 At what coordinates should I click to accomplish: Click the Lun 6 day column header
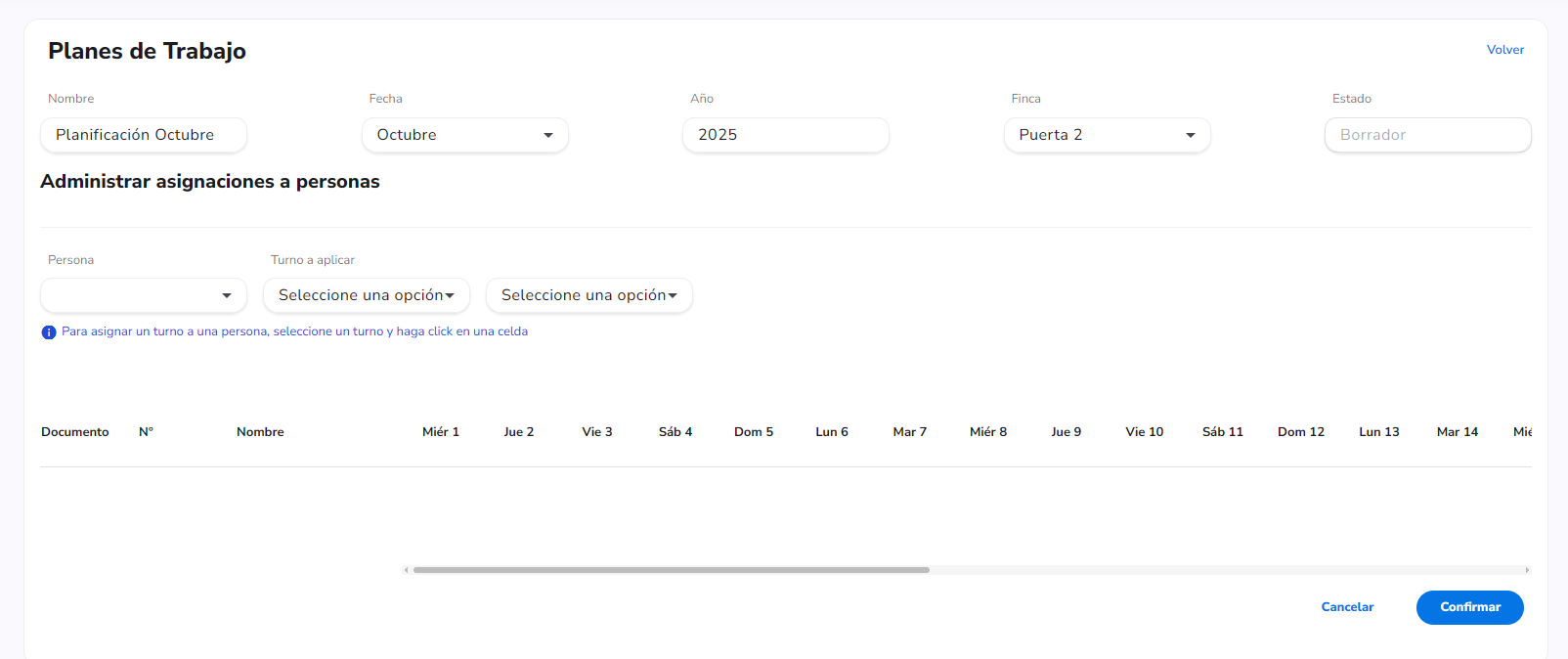click(x=832, y=432)
